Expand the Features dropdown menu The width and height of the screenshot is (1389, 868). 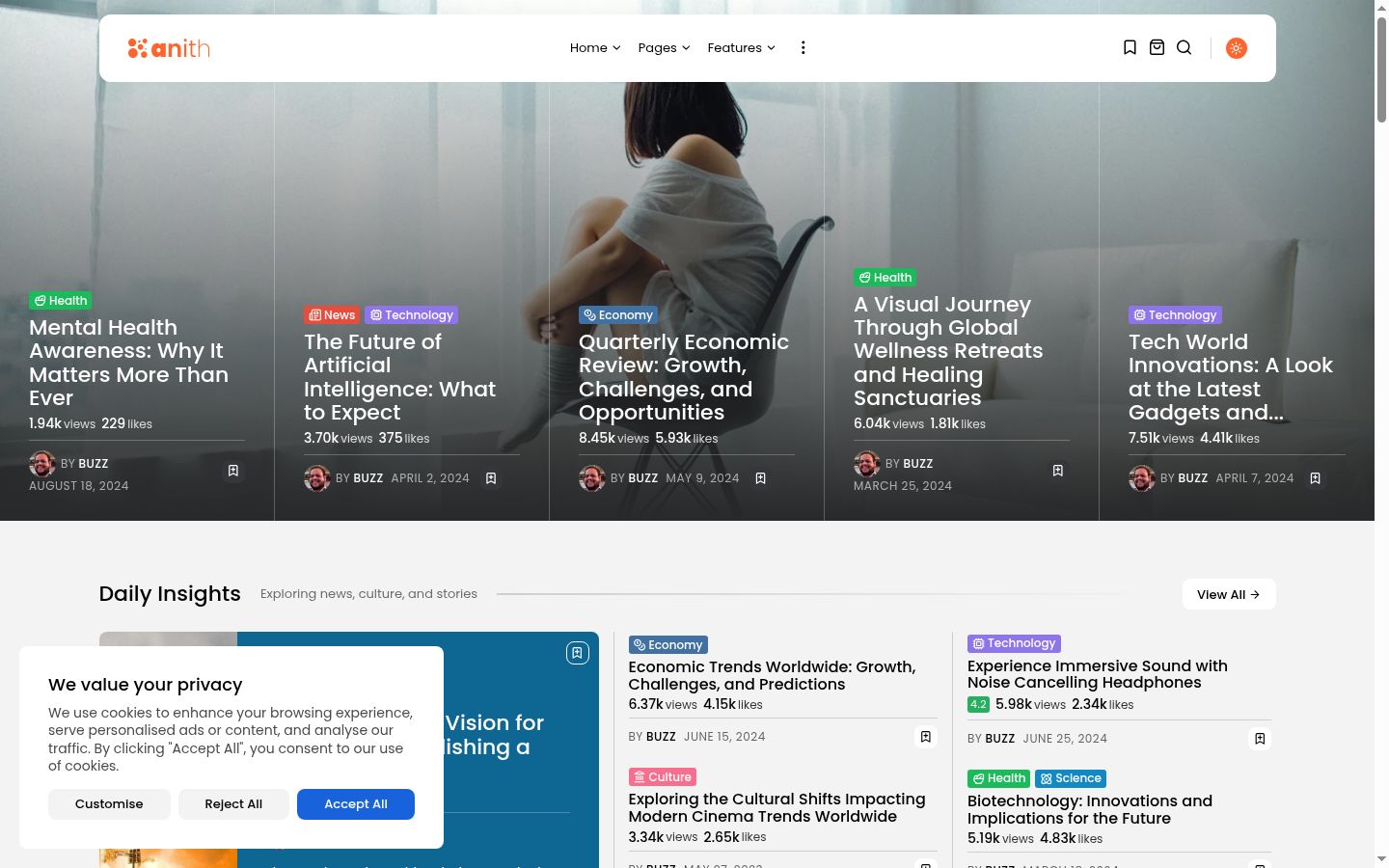pos(741,47)
